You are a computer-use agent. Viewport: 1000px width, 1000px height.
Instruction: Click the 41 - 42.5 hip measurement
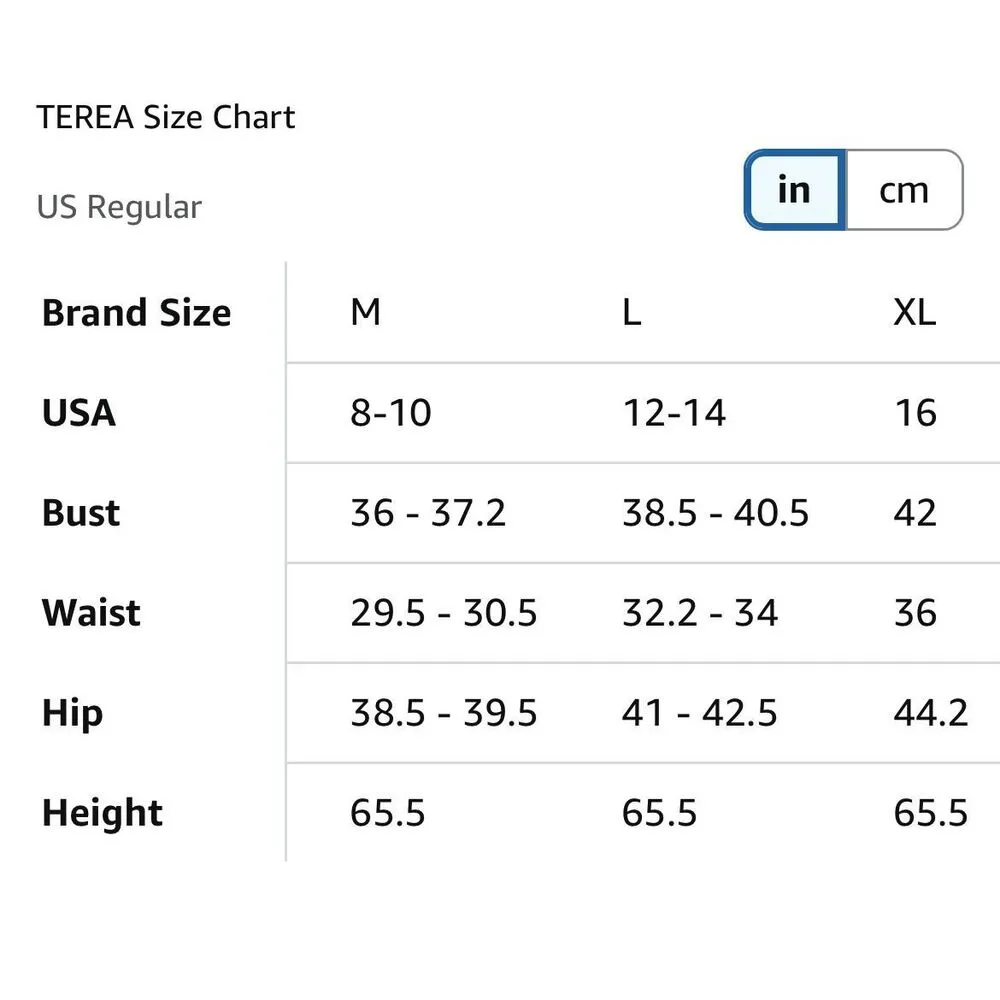click(700, 713)
